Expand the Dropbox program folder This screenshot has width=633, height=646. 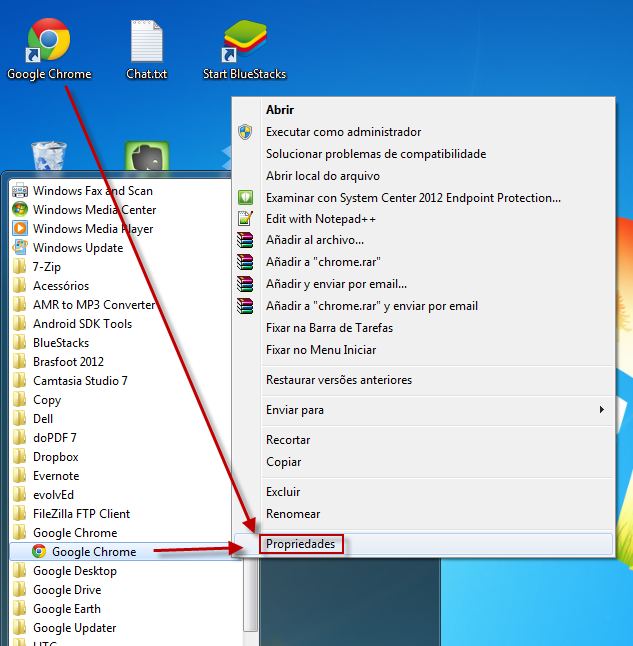click(55, 457)
